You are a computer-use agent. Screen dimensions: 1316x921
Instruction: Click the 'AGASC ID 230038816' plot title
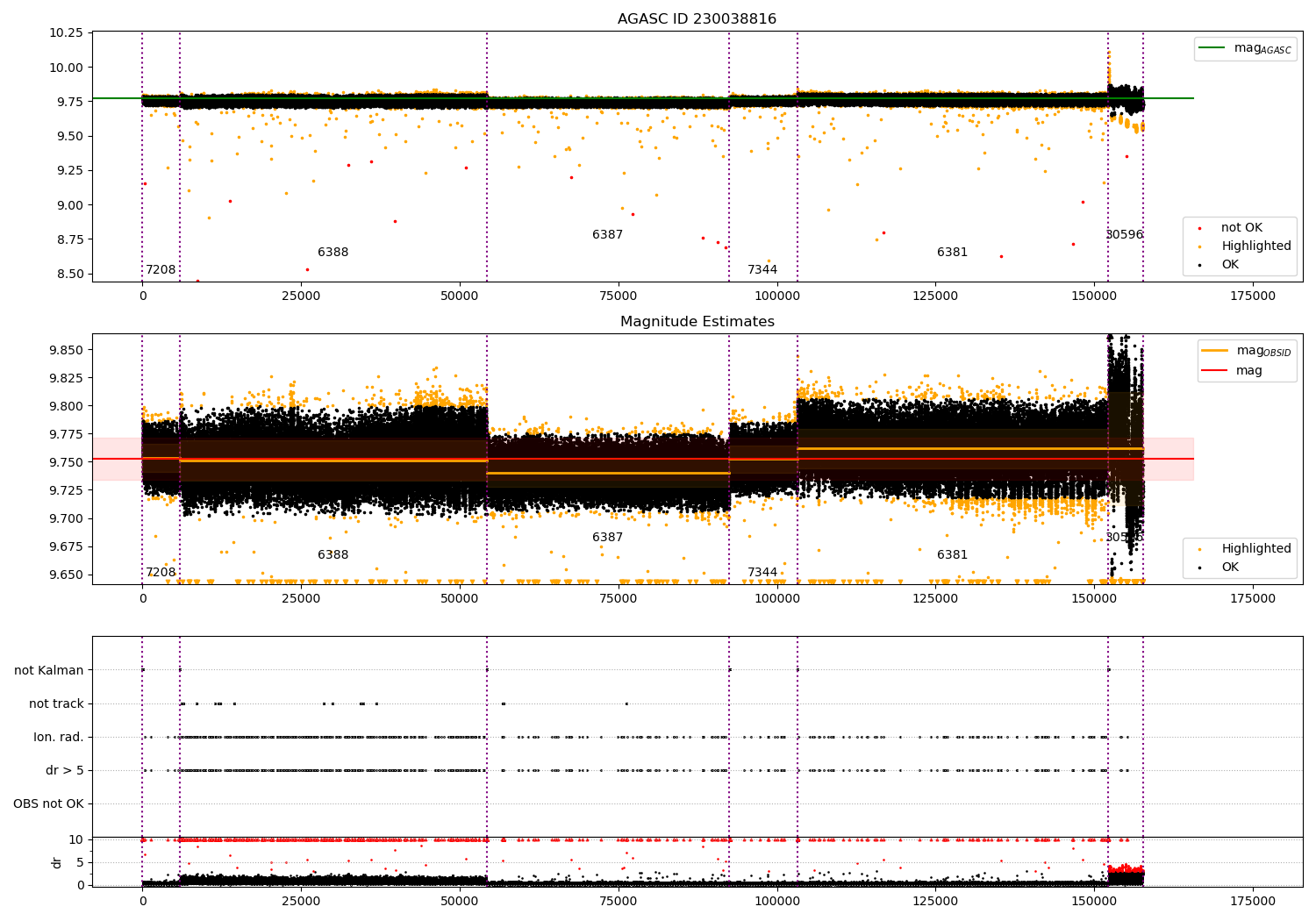697,19
